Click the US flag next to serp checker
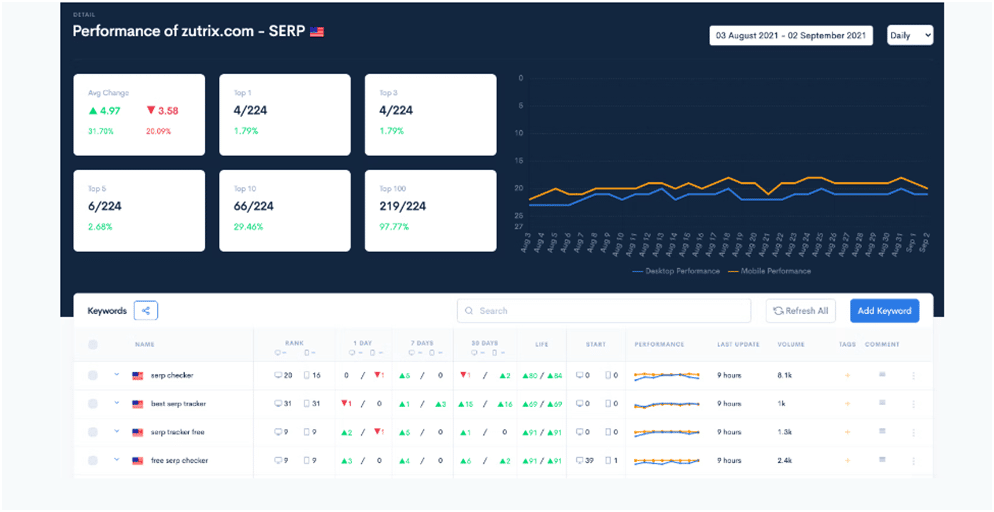This screenshot has width=994, height=512. click(x=139, y=376)
